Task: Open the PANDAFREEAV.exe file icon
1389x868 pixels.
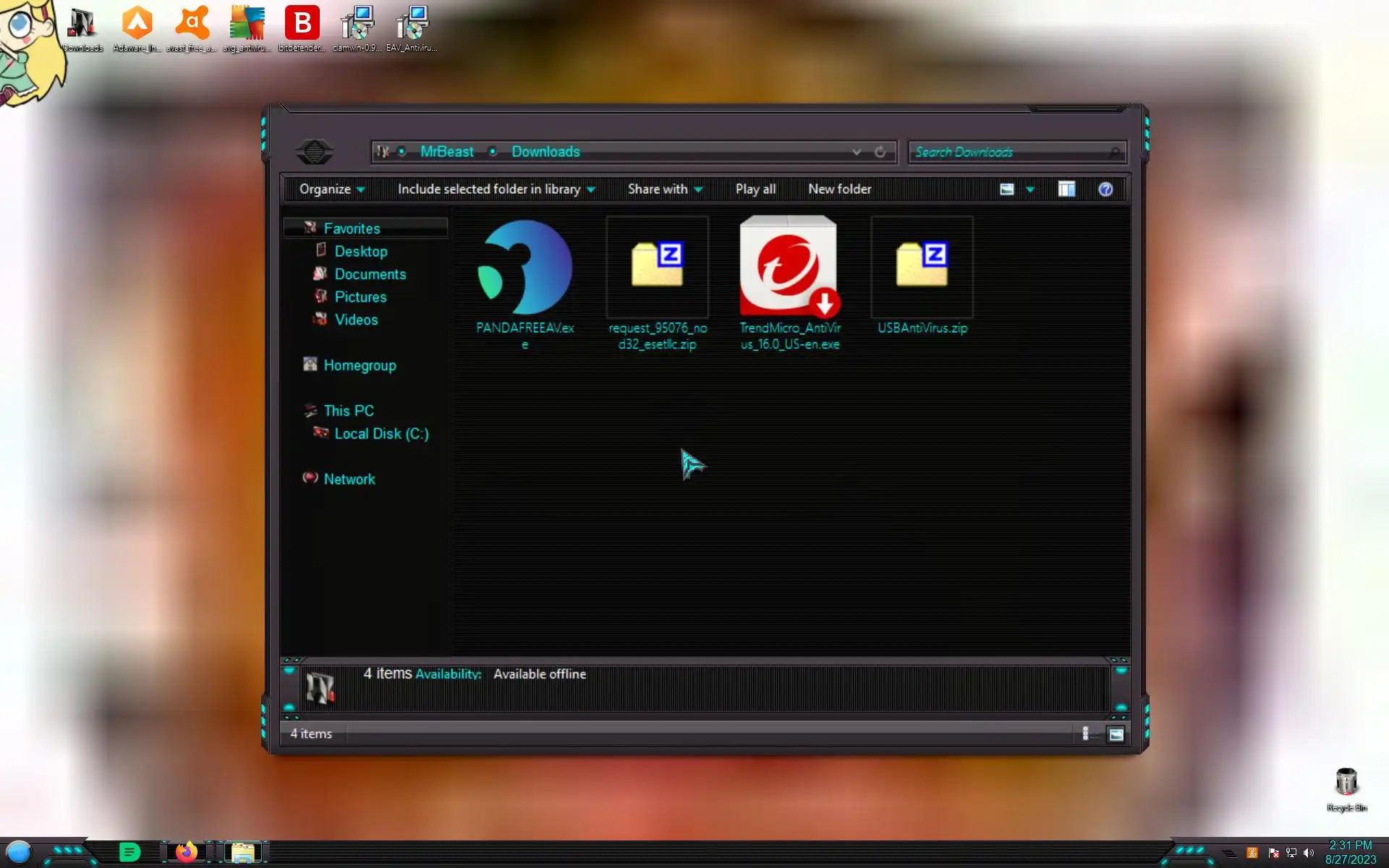Action: pos(525,268)
